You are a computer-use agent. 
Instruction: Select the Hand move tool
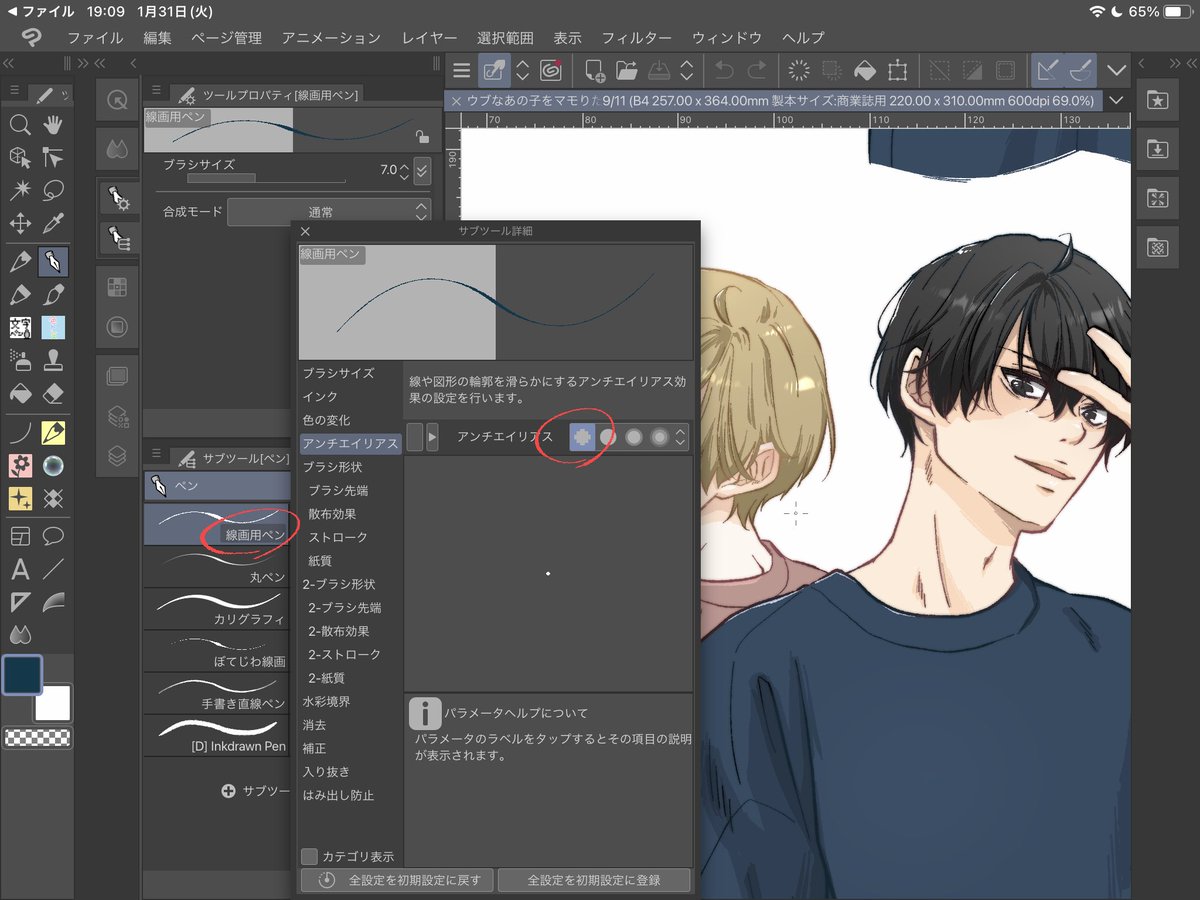[53, 125]
